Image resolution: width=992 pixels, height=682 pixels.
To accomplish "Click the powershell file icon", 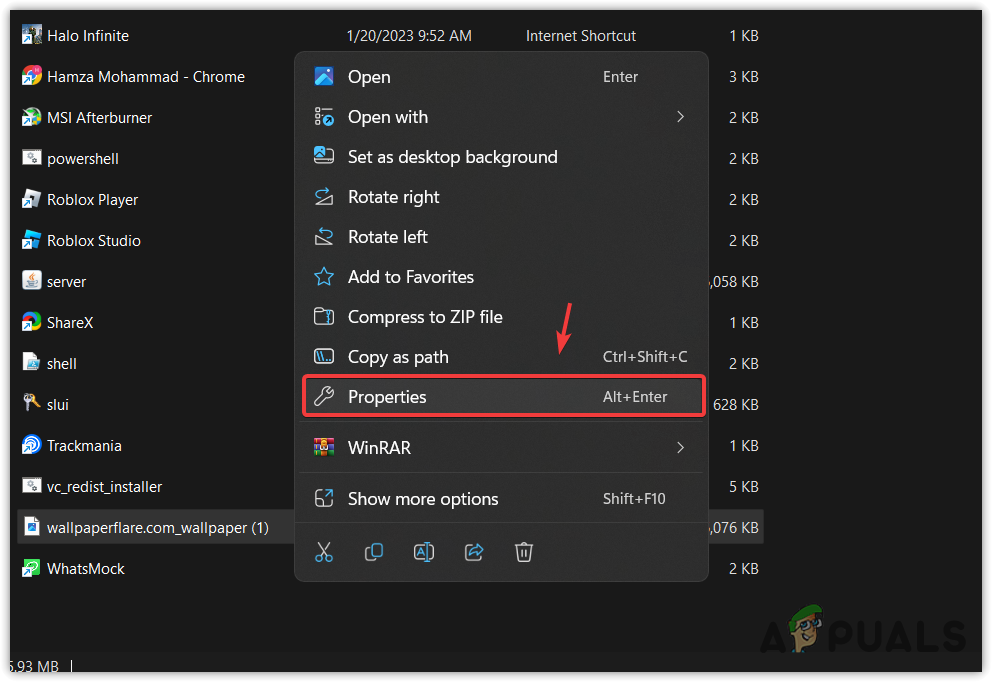I will pyautogui.click(x=32, y=158).
